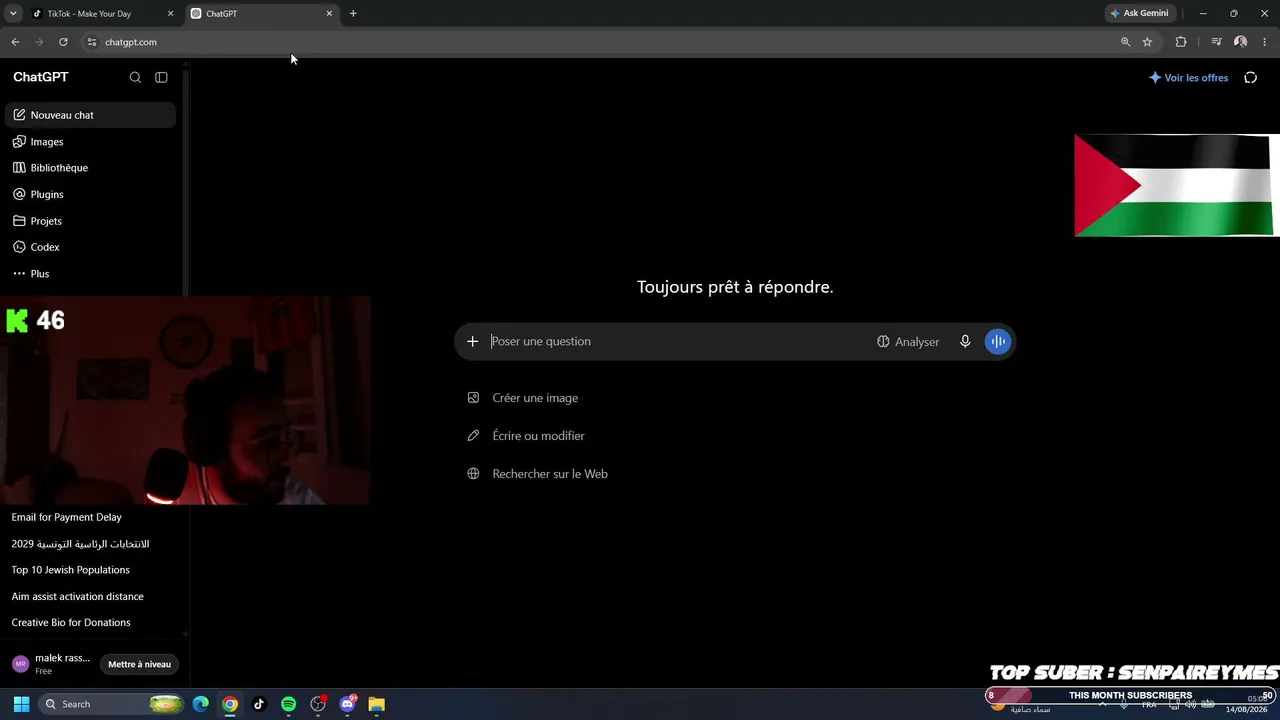Click the chatgpt.com address bar

[x=600, y=42]
